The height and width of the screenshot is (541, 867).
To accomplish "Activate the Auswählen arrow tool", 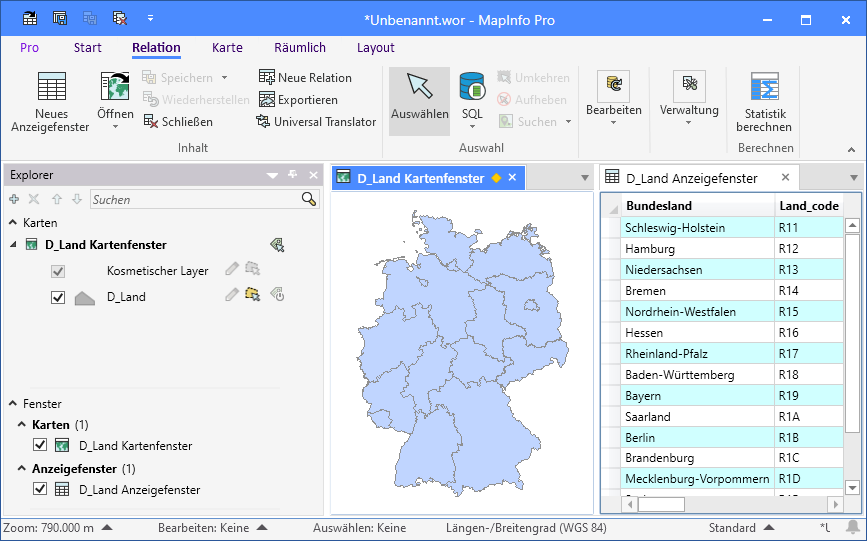I will (419, 101).
